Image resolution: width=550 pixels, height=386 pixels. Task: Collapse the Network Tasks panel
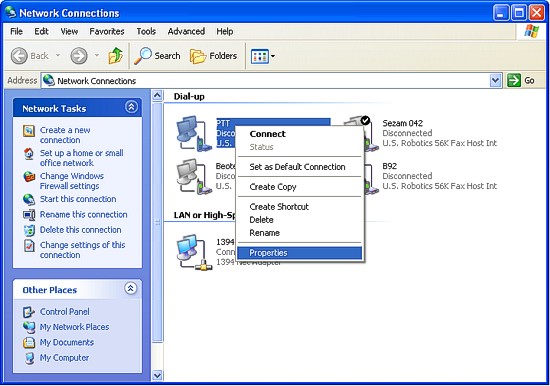[x=131, y=107]
